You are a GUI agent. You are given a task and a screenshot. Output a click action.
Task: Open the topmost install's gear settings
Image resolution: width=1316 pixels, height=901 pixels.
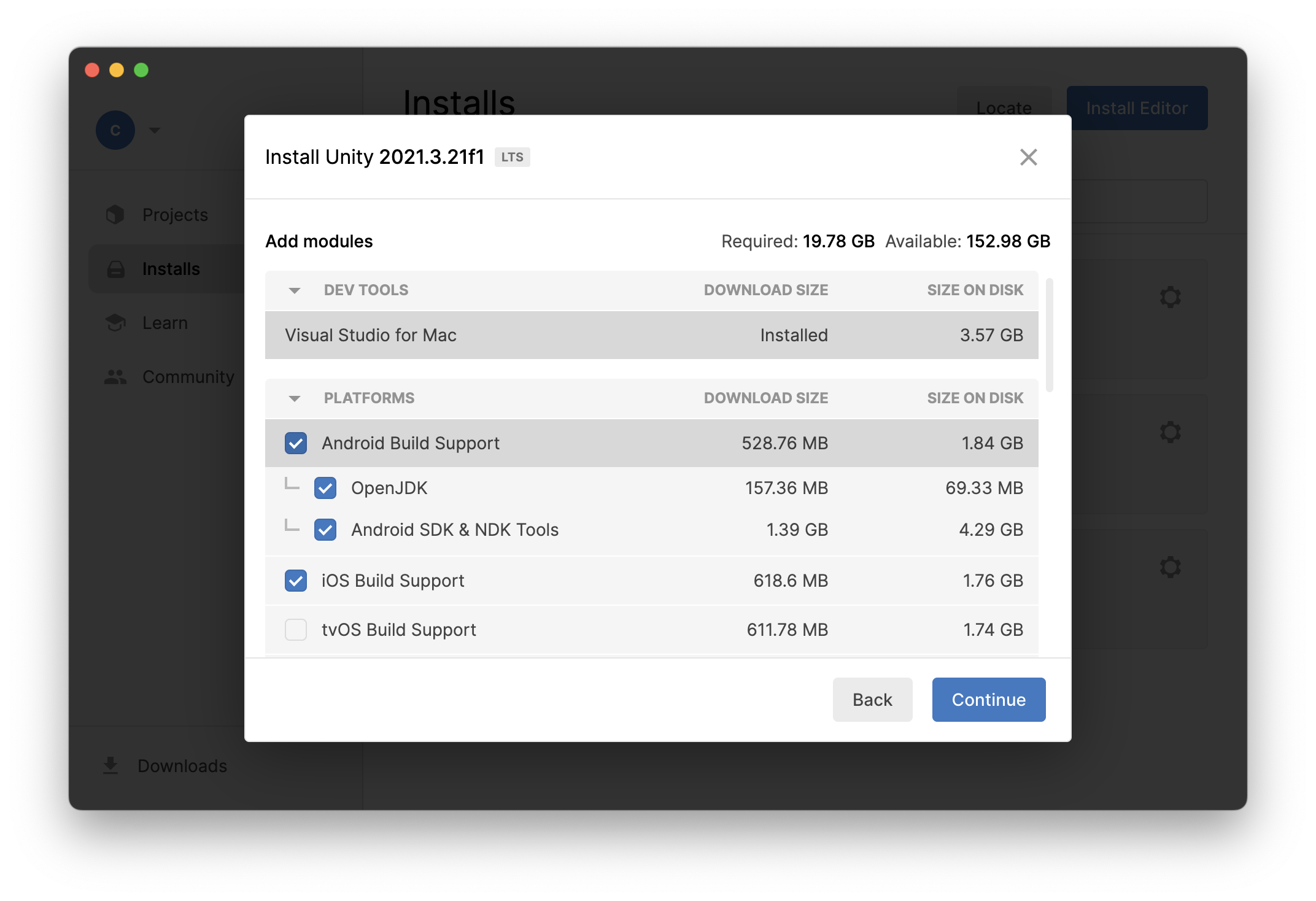click(1170, 297)
